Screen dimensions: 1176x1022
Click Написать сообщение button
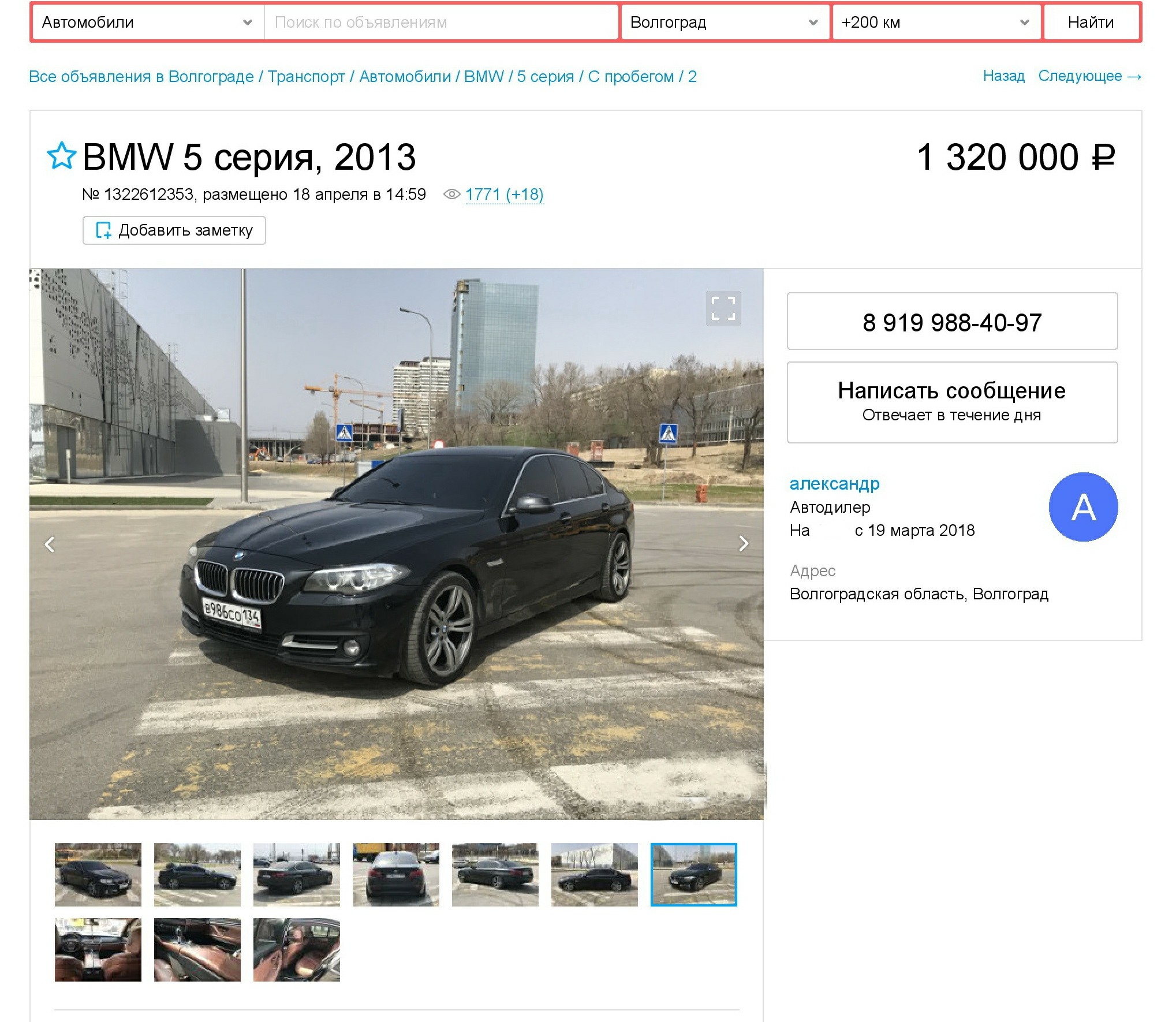coord(951,402)
